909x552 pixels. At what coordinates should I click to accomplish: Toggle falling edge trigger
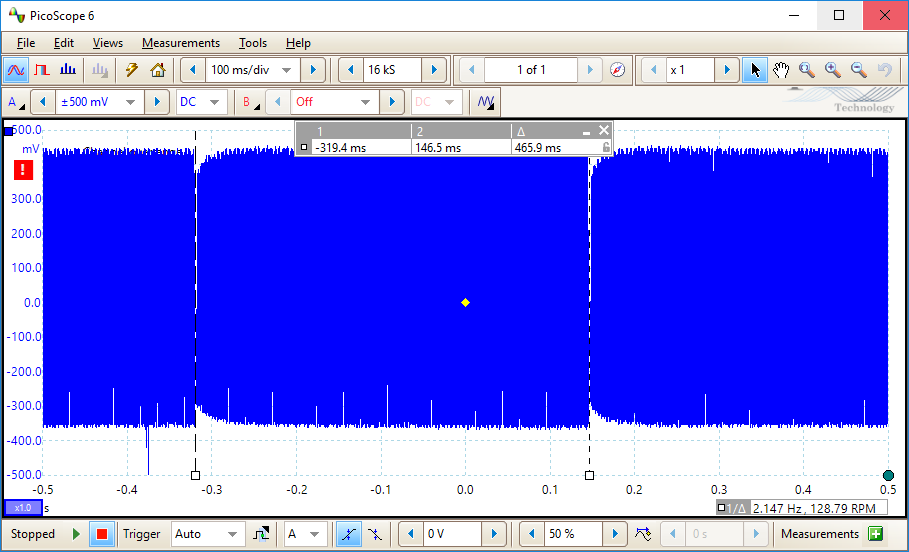point(374,534)
